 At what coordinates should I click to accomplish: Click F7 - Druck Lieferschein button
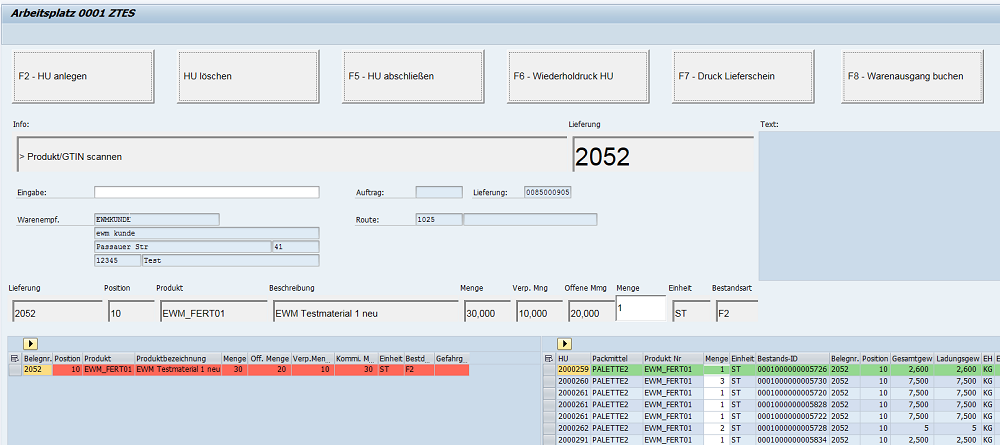tap(739, 76)
